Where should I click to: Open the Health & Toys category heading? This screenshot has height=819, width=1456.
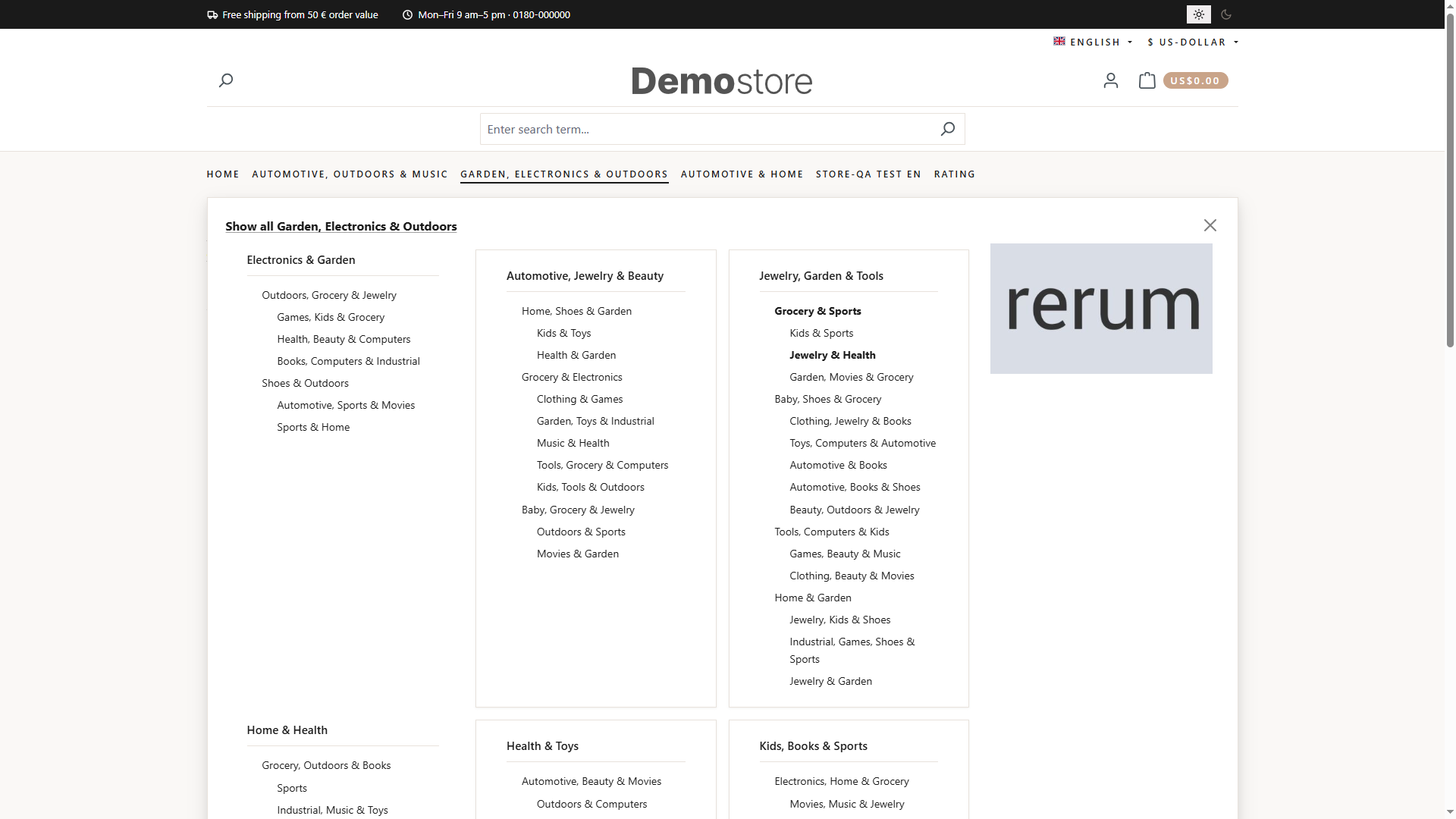click(x=542, y=746)
